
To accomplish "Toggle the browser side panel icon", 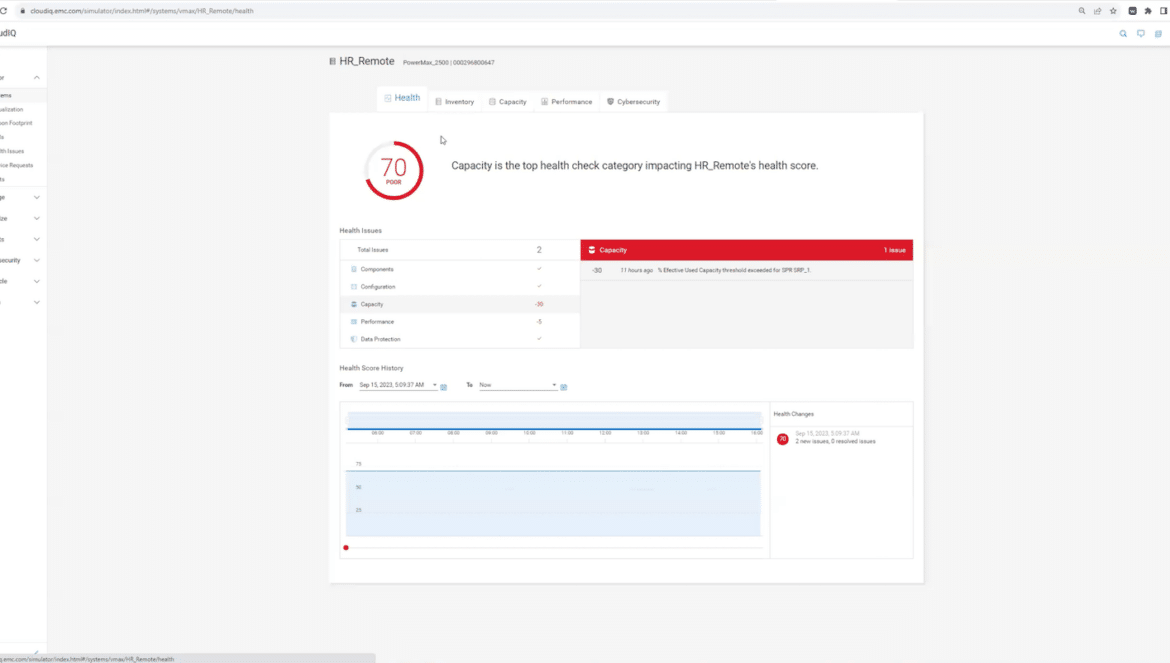I will [x=1164, y=11].
